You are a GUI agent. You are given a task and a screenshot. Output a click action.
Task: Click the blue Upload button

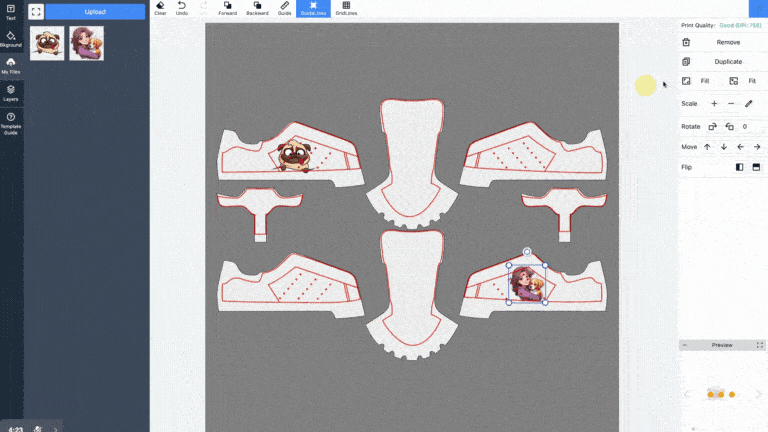[x=96, y=12]
